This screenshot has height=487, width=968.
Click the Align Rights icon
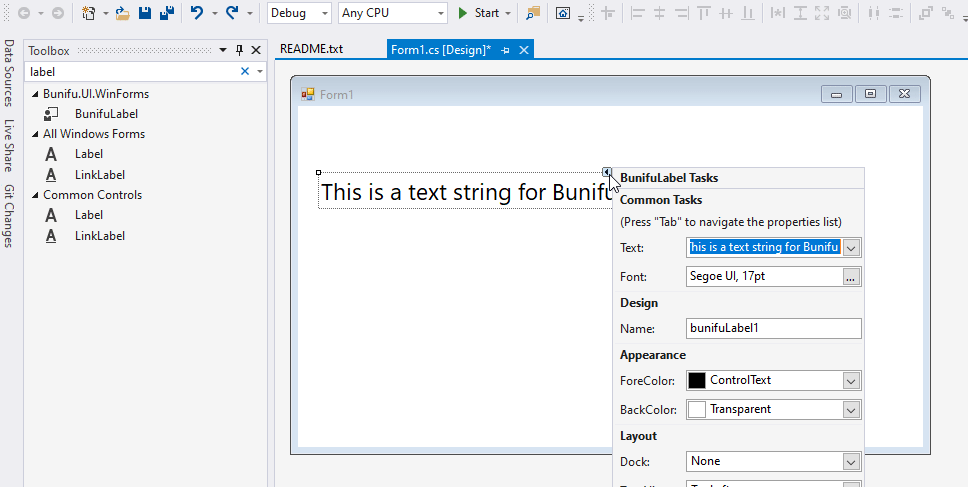click(x=682, y=13)
